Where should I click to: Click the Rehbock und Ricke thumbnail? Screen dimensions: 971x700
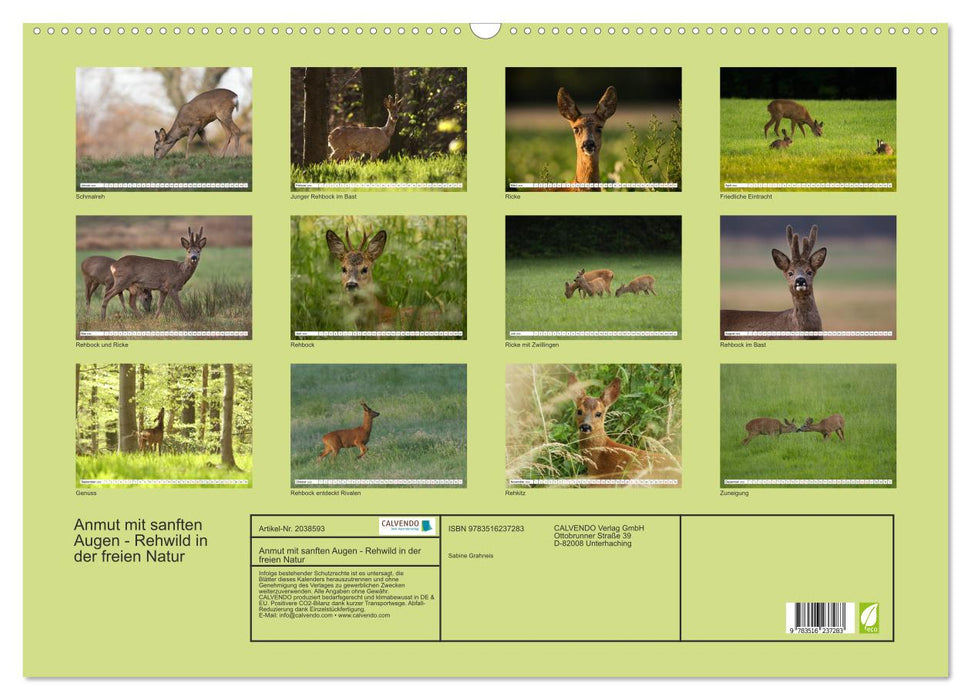tap(162, 276)
